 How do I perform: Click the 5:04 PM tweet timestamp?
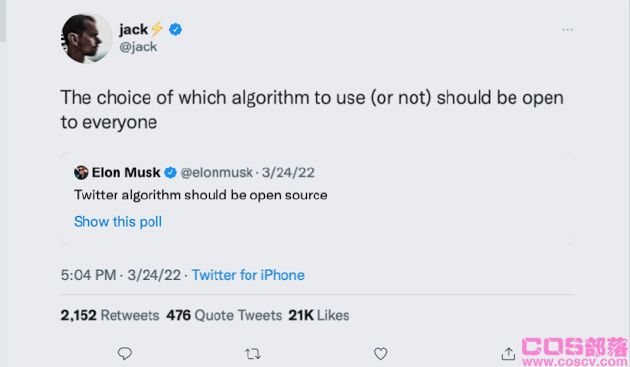[x=88, y=275]
